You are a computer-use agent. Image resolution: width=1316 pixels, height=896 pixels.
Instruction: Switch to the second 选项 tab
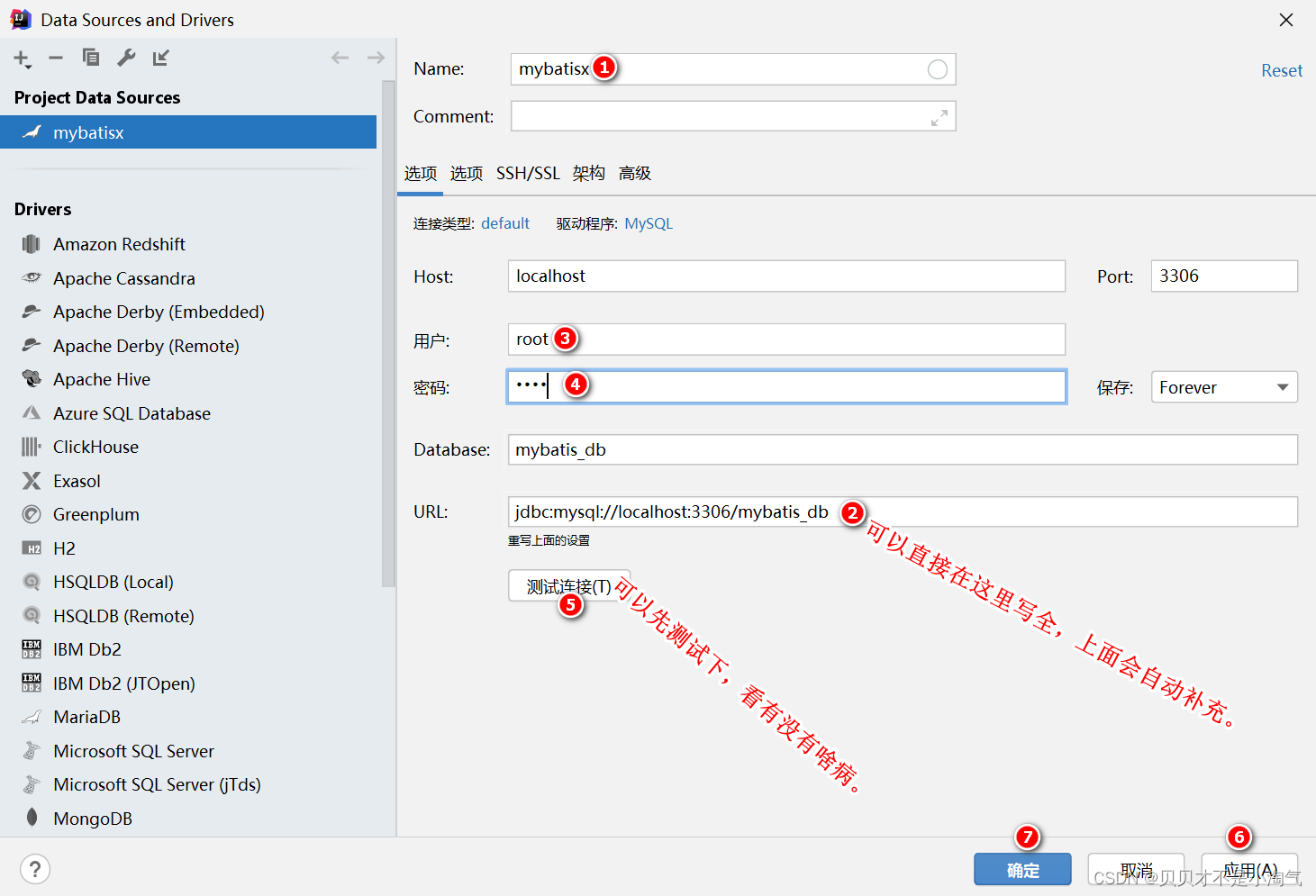[x=467, y=173]
